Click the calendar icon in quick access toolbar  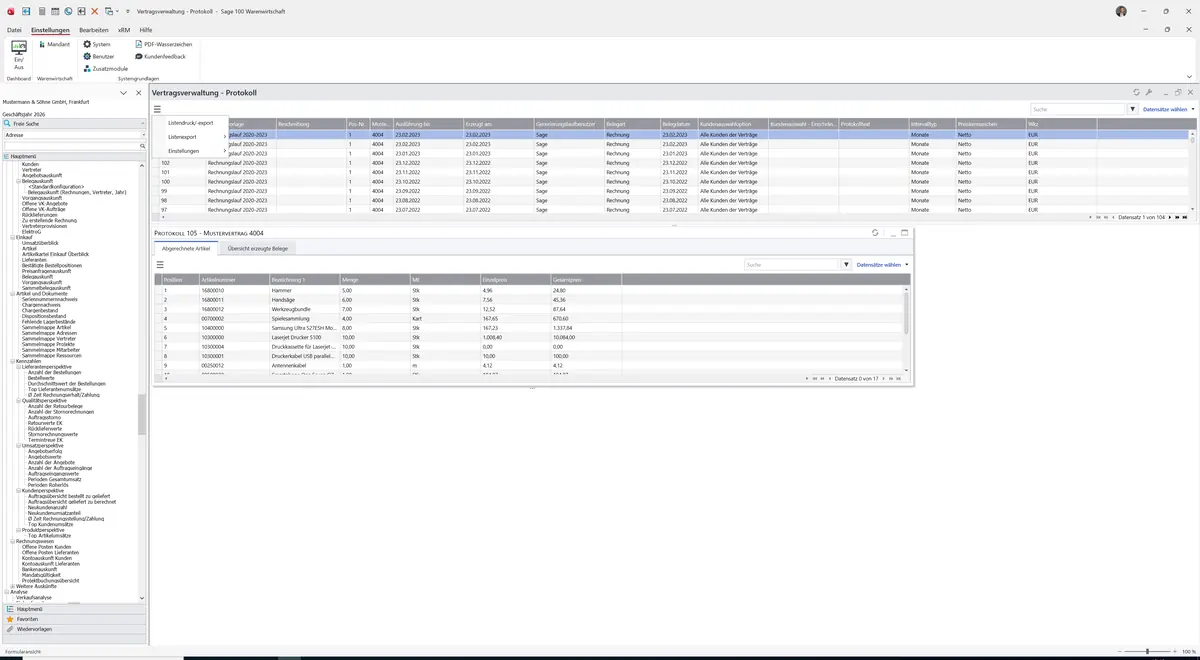coord(55,11)
